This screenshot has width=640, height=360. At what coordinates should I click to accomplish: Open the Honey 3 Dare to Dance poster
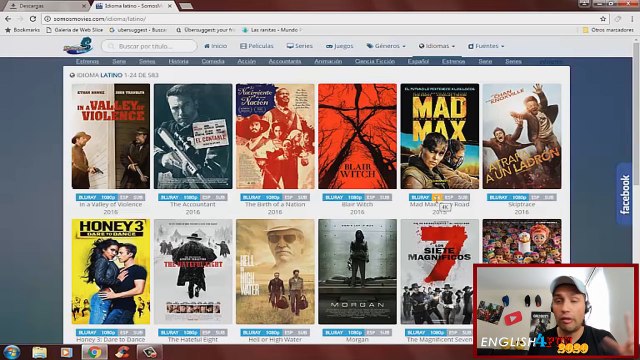111,271
